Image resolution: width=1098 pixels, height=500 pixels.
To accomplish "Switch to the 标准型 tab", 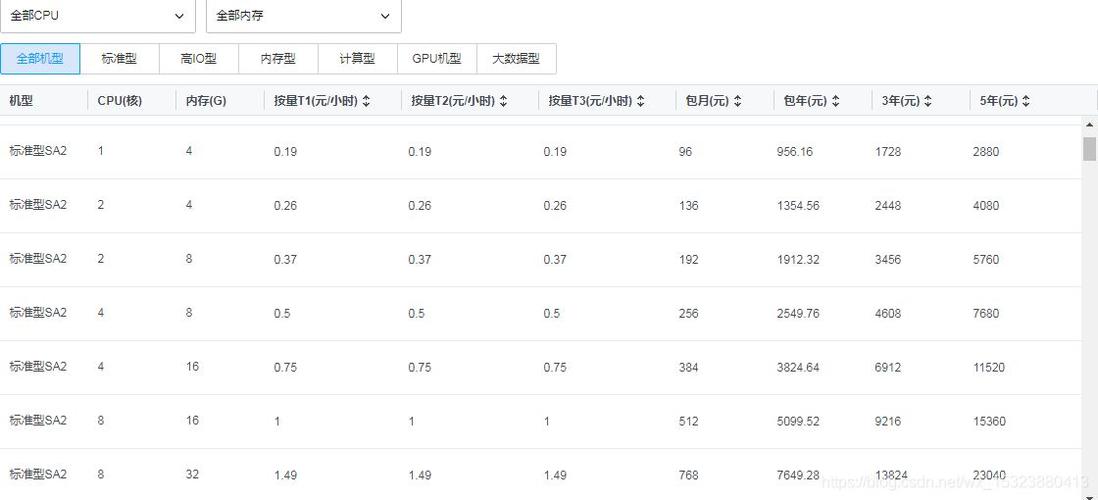I will click(119, 59).
